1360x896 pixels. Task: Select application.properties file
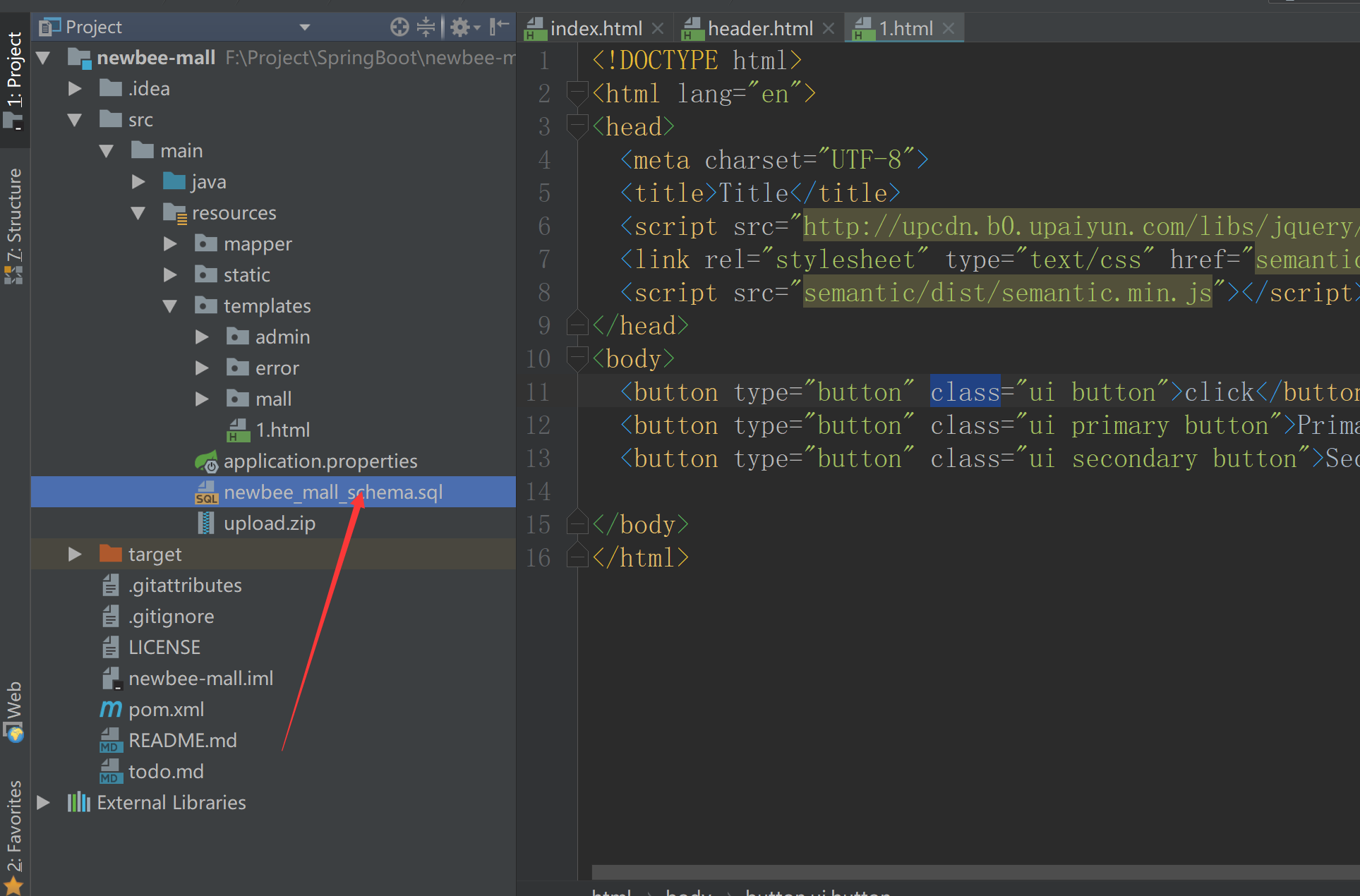(320, 461)
